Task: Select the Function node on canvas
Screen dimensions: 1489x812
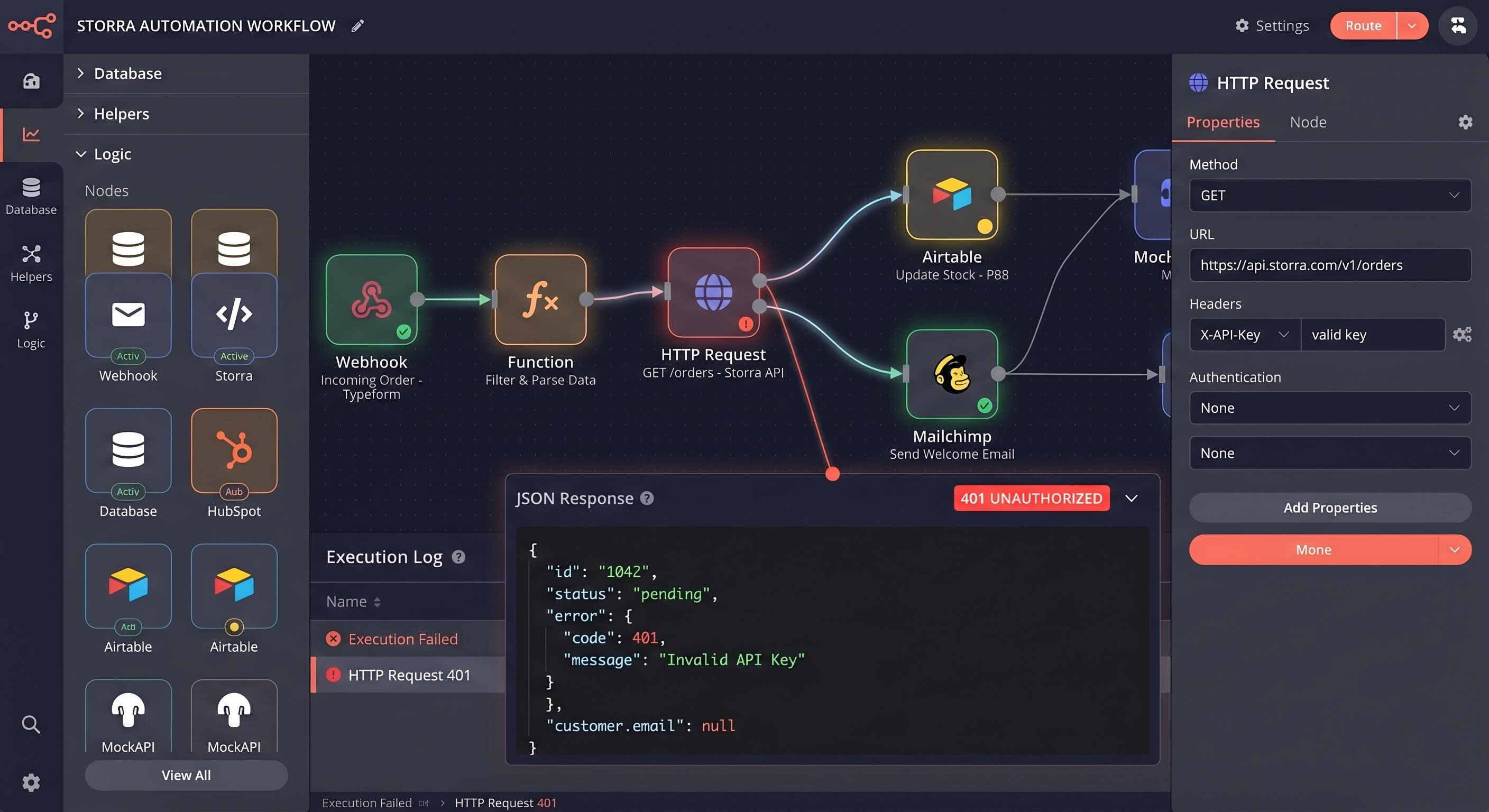Action: [x=540, y=299]
